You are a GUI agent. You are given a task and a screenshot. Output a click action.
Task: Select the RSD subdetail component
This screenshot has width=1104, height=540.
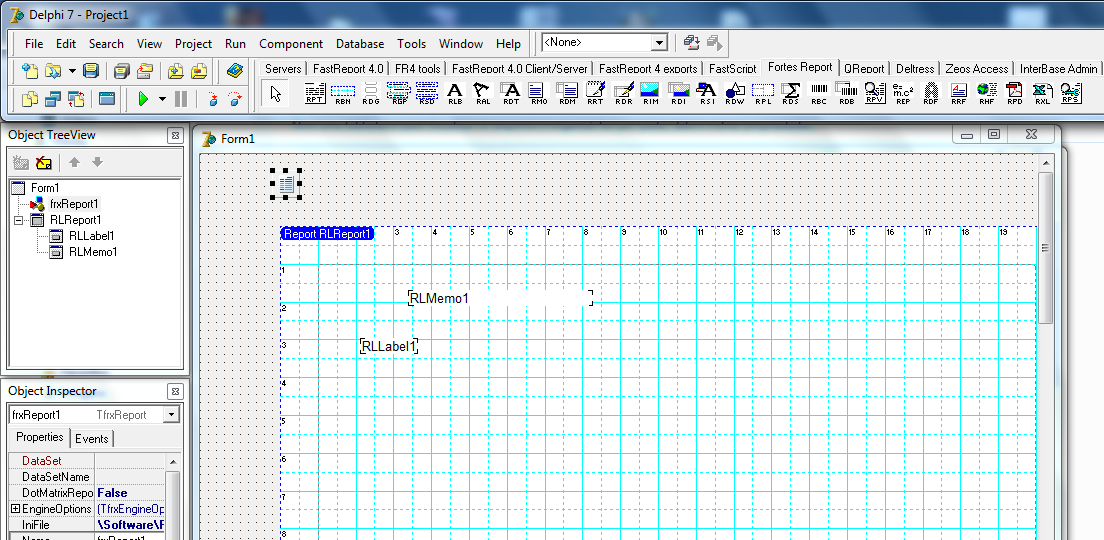coord(427,92)
